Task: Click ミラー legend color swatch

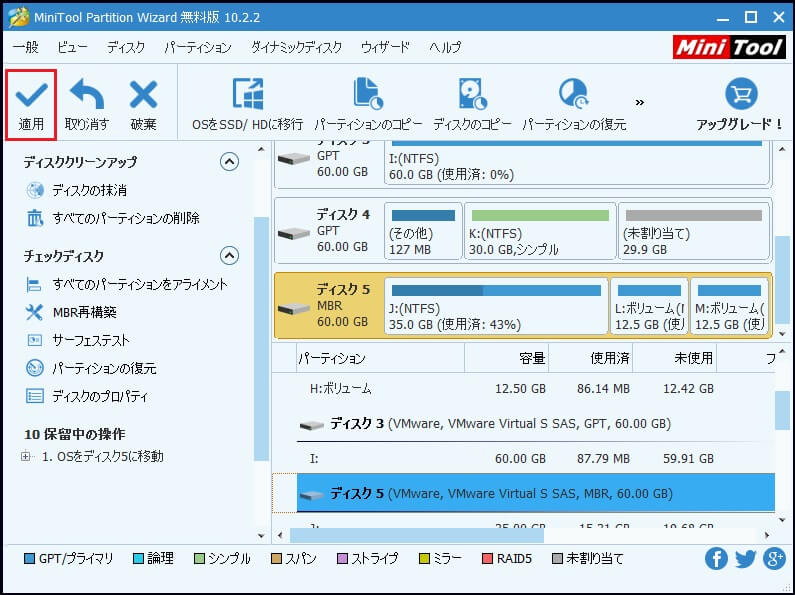Action: 424,559
